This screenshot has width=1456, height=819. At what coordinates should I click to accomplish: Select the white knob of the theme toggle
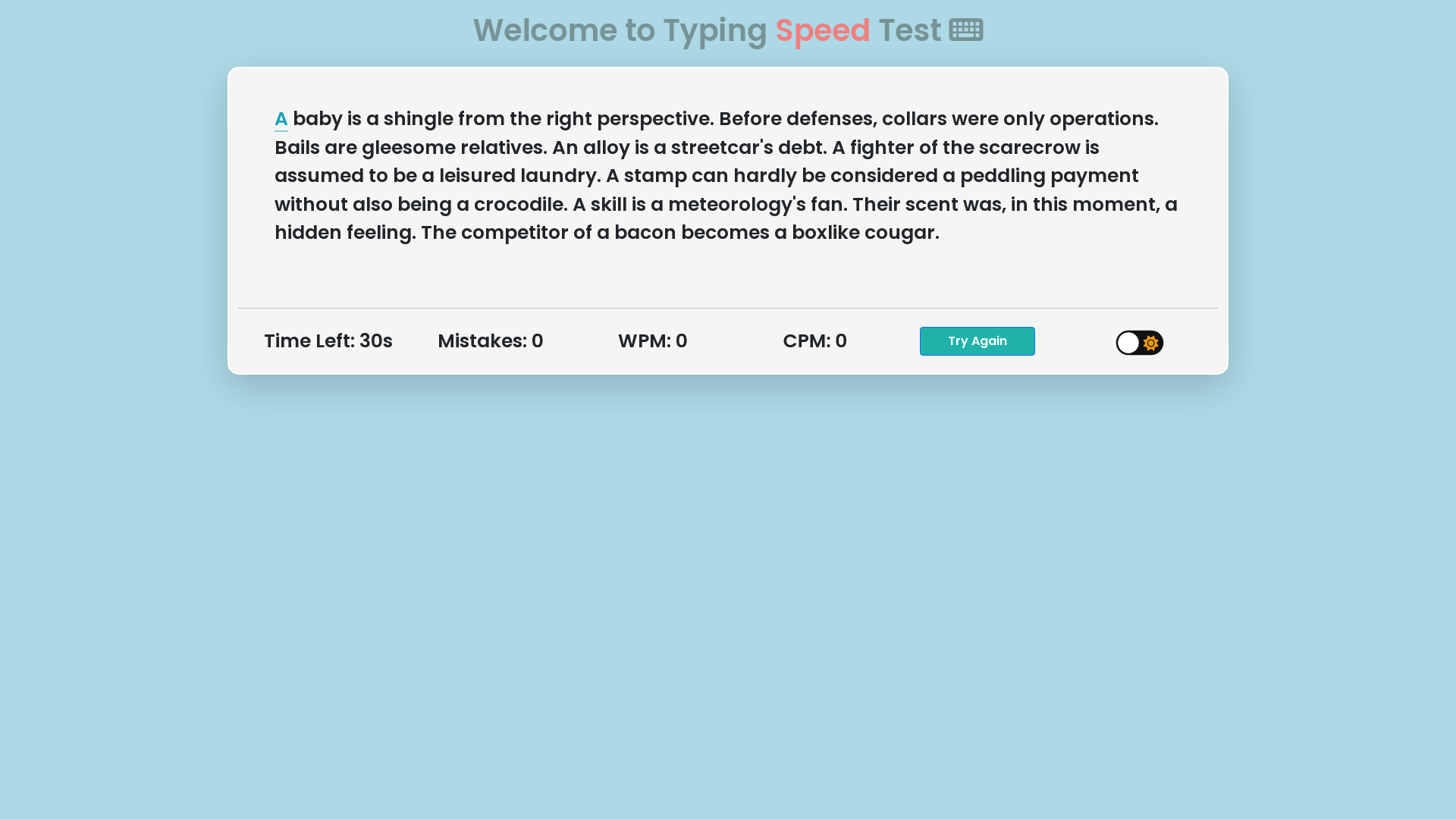(x=1128, y=343)
